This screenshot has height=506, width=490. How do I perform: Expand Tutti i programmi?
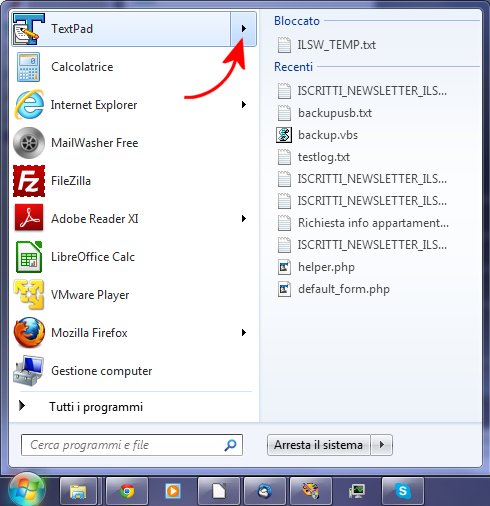tap(133, 407)
